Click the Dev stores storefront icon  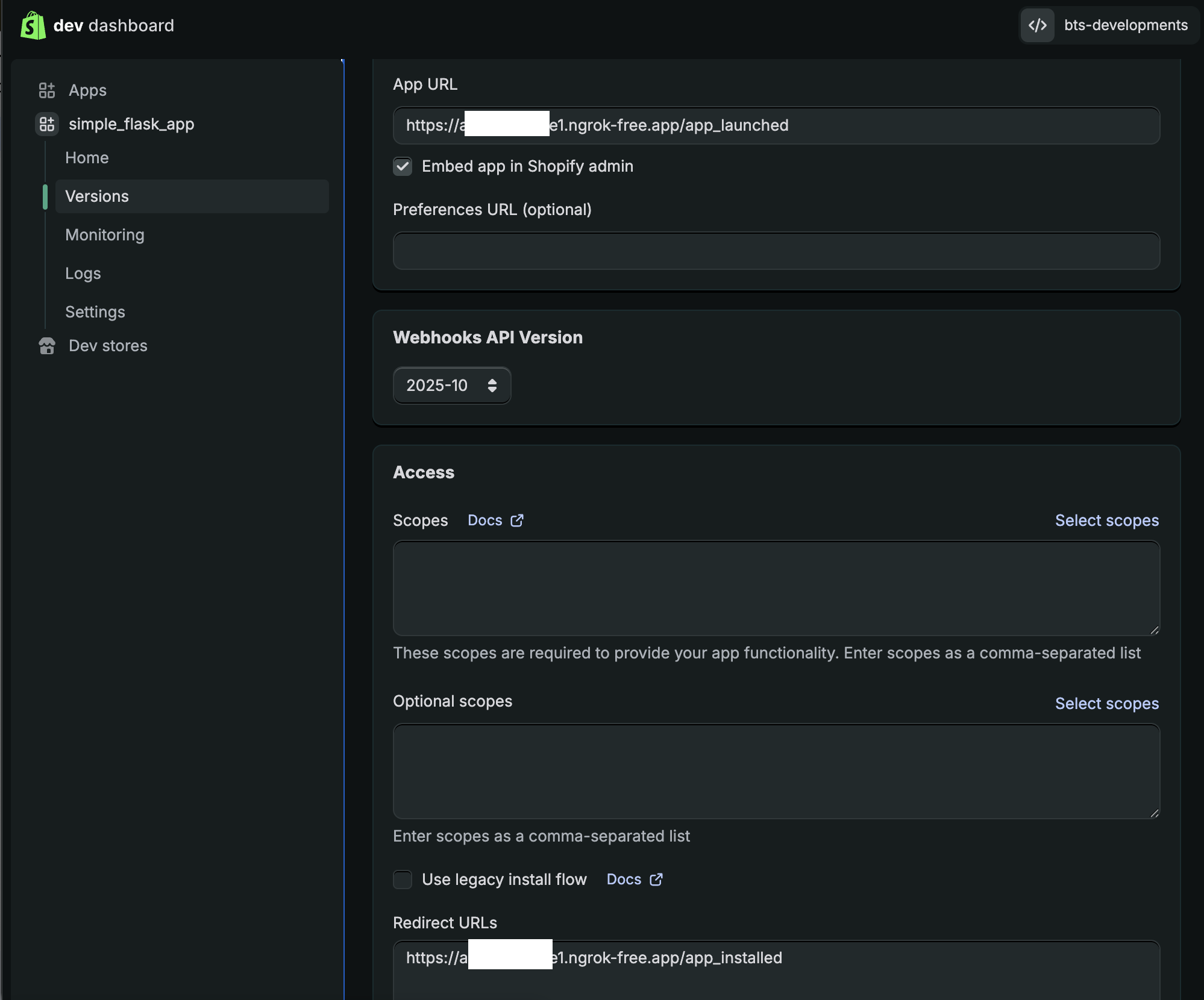tap(47, 346)
